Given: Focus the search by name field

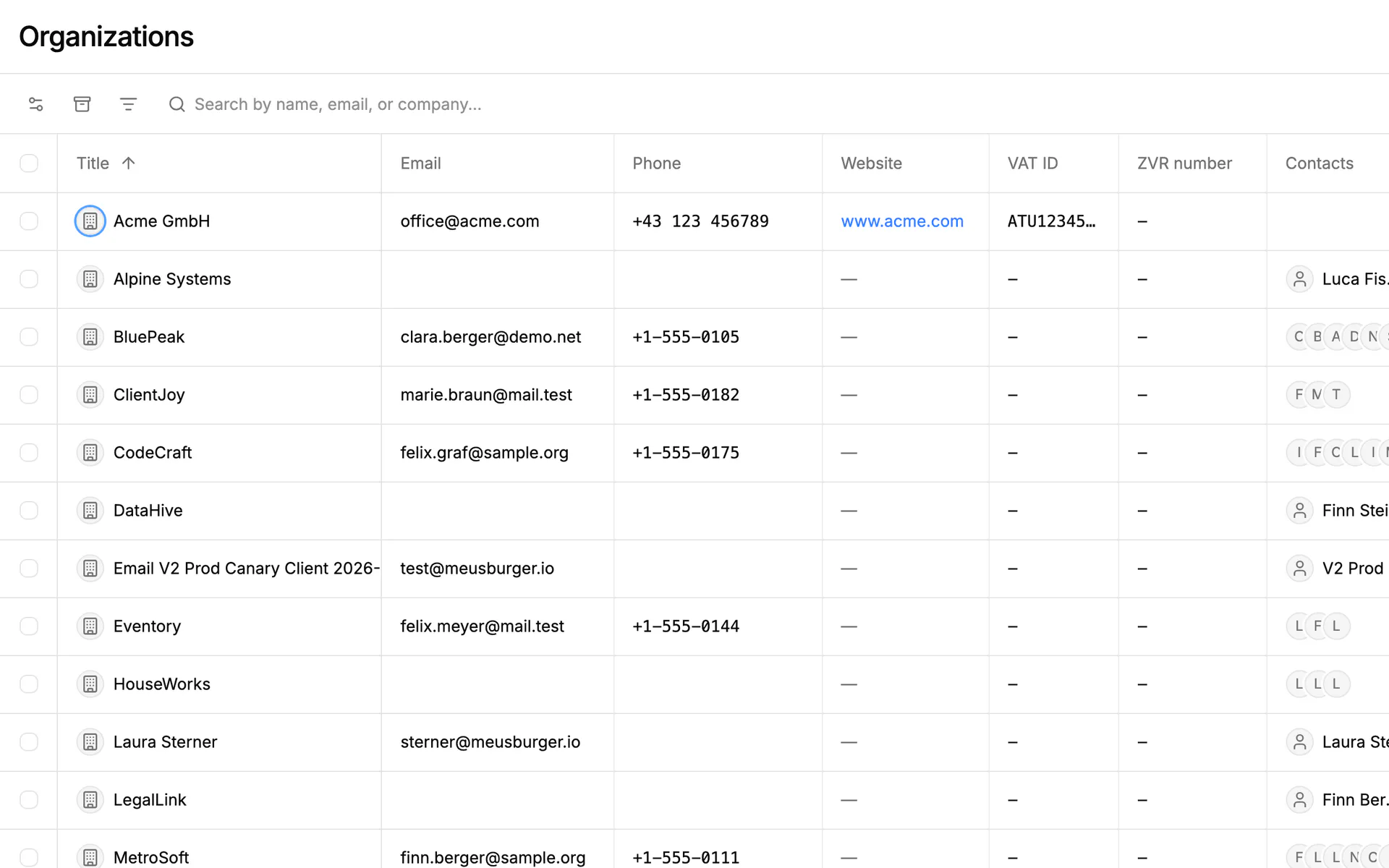Looking at the screenshot, I should pos(338,104).
